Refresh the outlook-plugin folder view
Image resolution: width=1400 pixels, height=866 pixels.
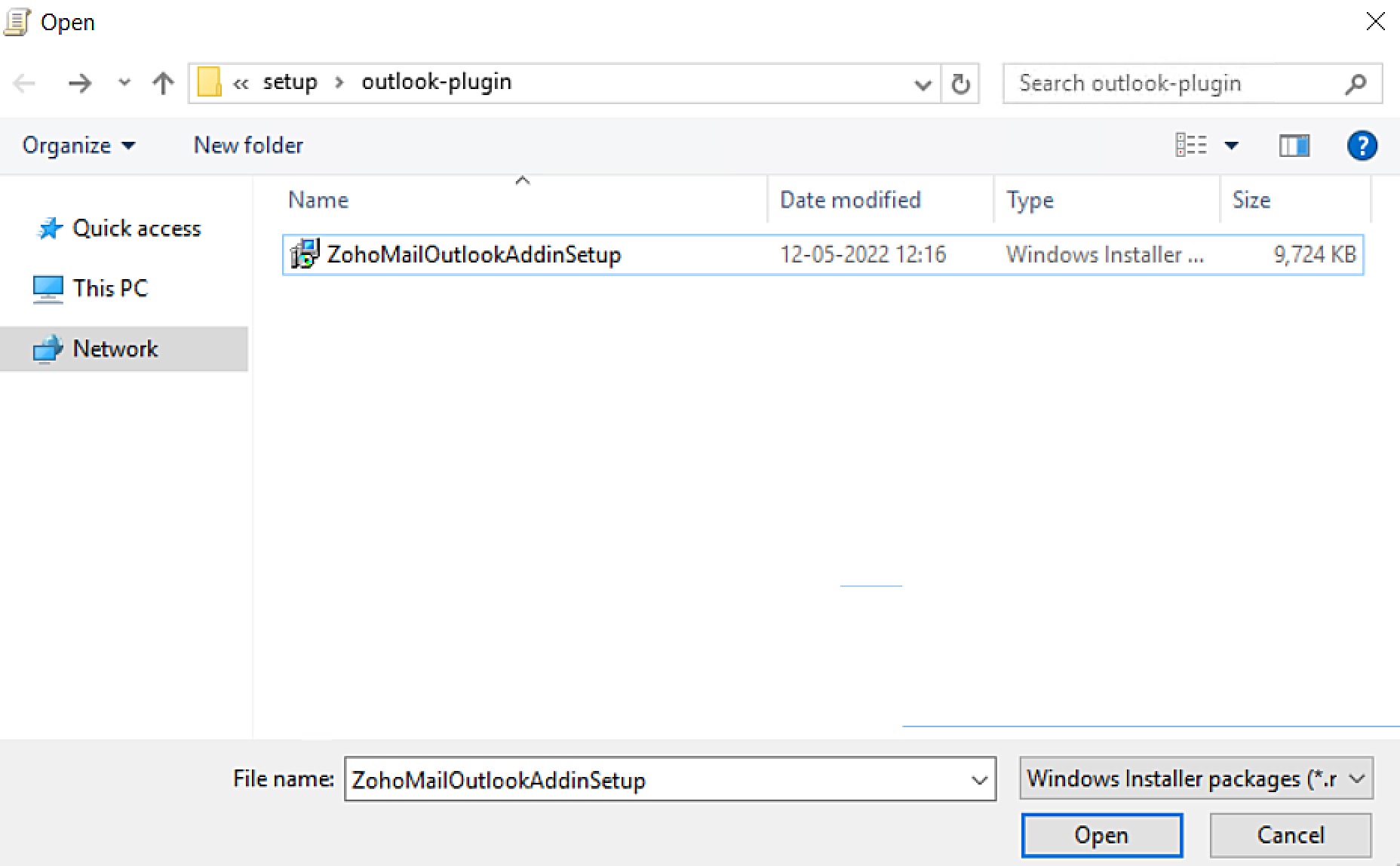point(960,83)
